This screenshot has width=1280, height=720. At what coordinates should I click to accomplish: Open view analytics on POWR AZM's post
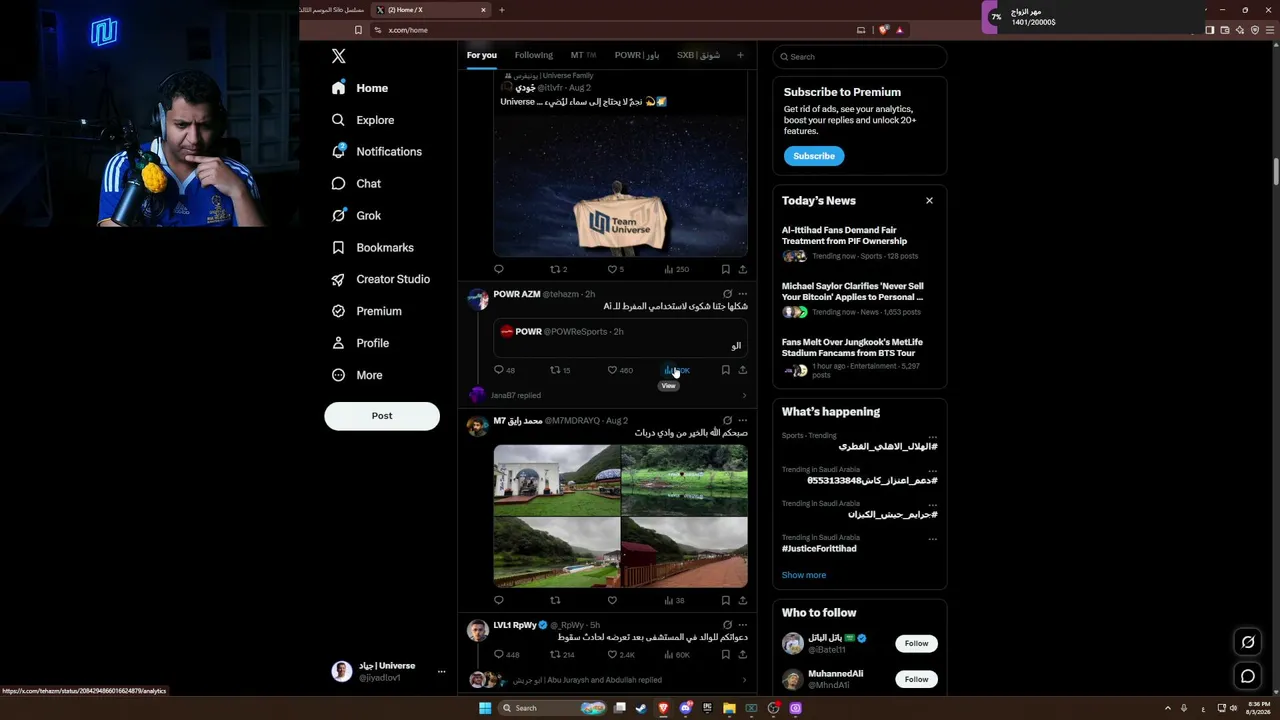click(677, 370)
